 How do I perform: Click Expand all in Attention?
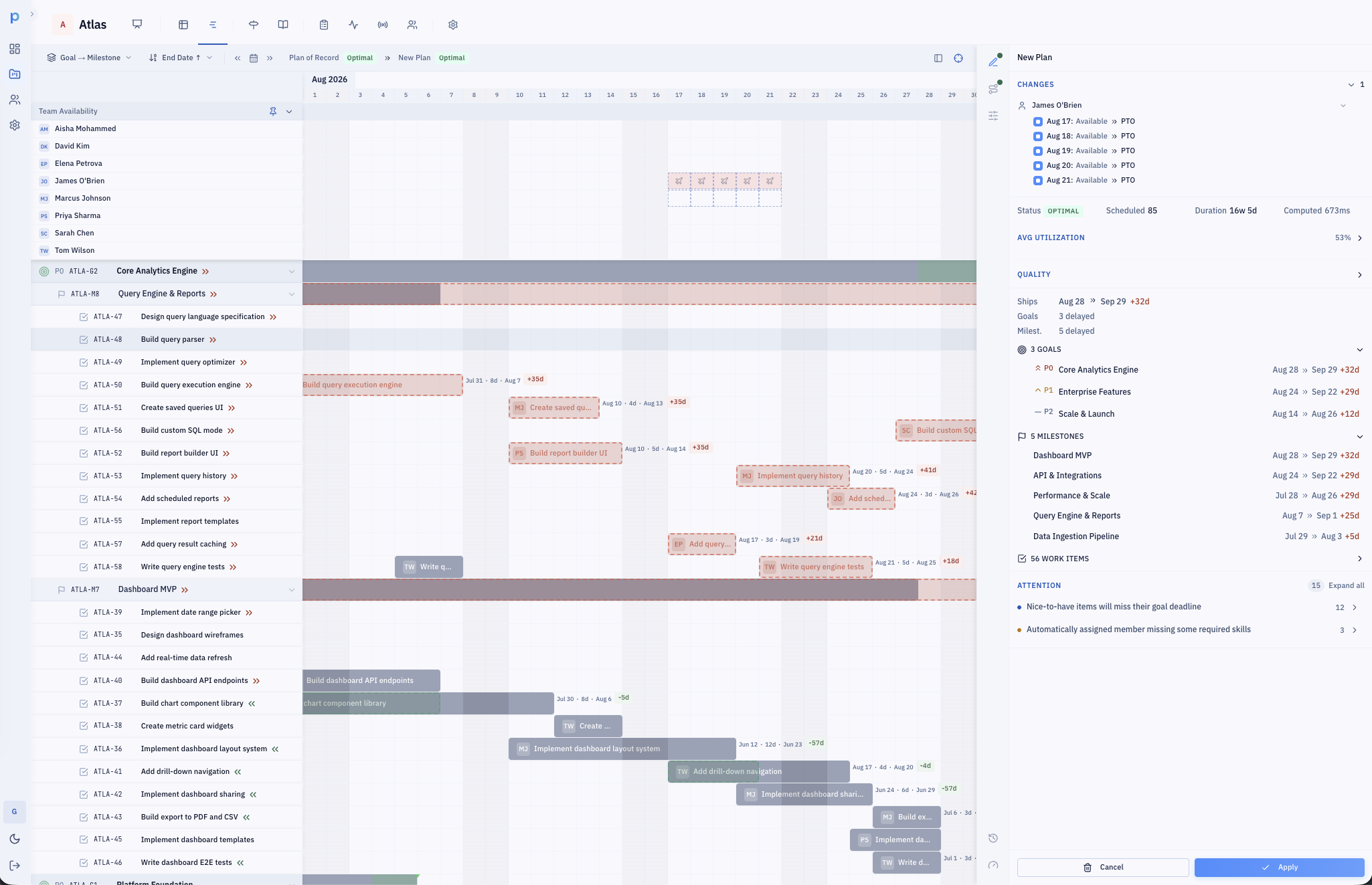click(1346, 585)
